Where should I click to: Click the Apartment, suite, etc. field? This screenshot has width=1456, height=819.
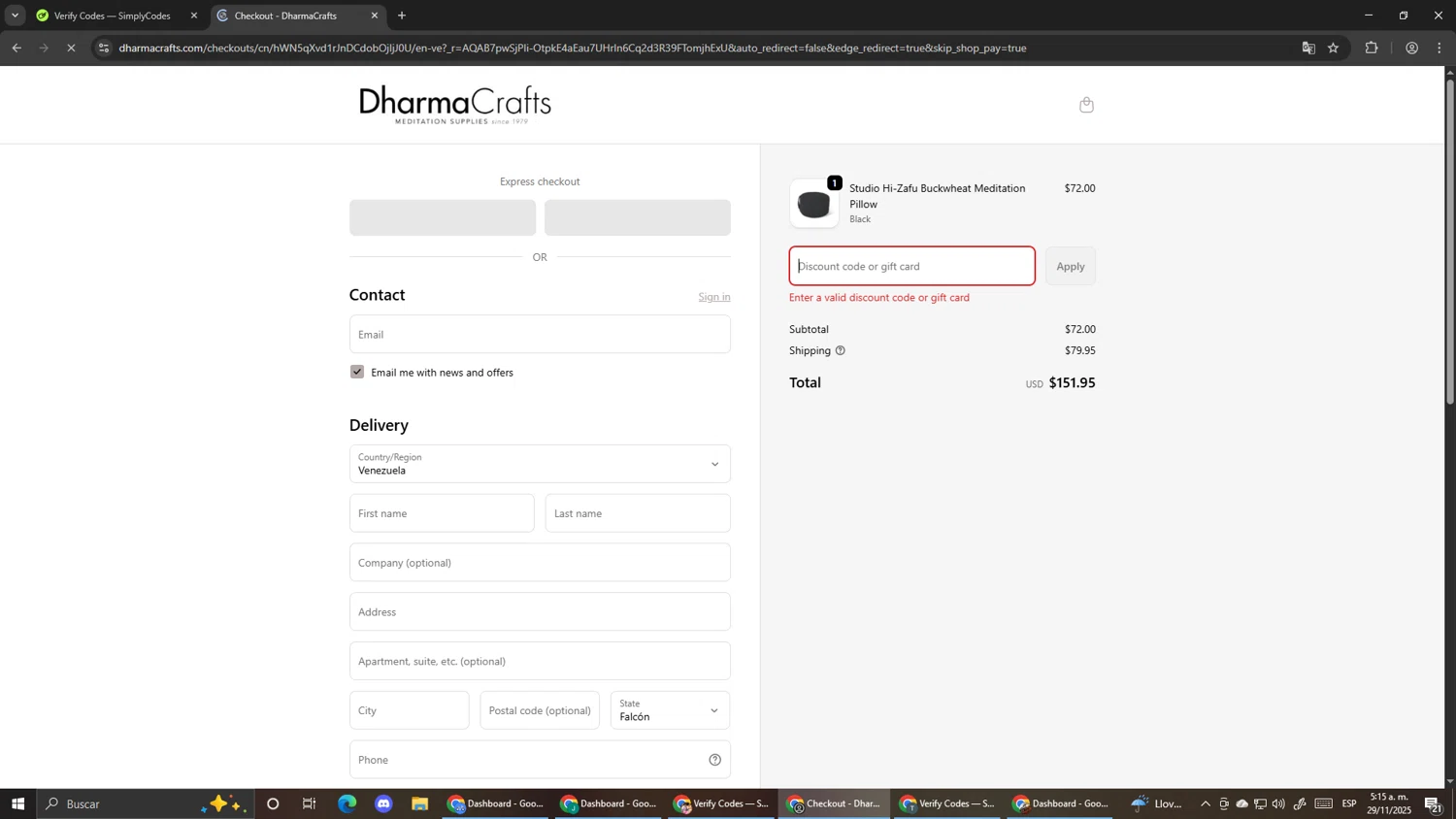tap(540, 661)
